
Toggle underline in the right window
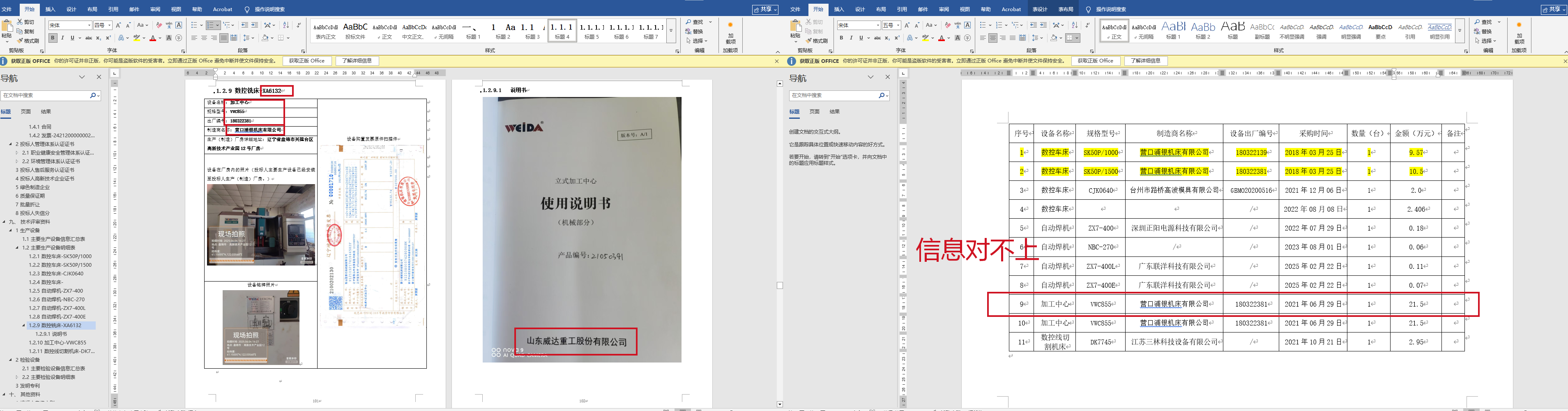pos(861,38)
